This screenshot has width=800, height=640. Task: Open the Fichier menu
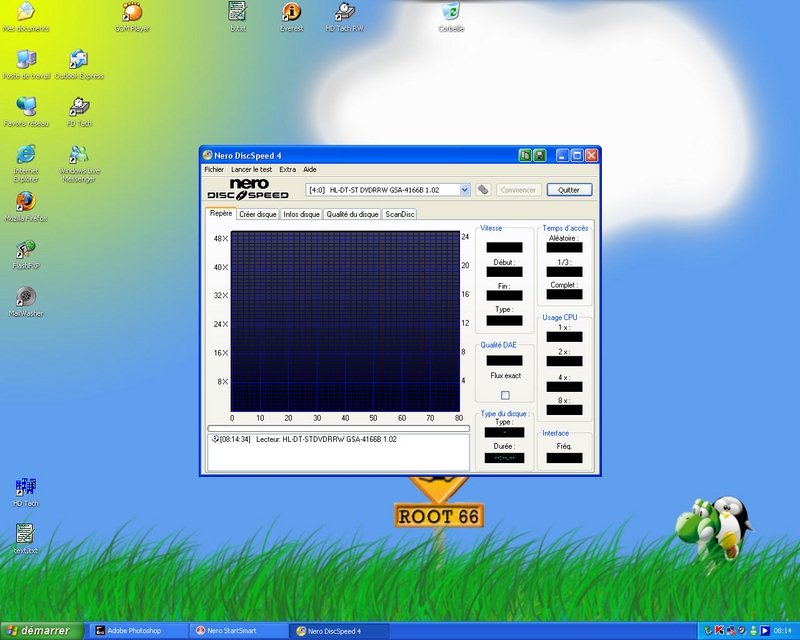pyautogui.click(x=214, y=169)
